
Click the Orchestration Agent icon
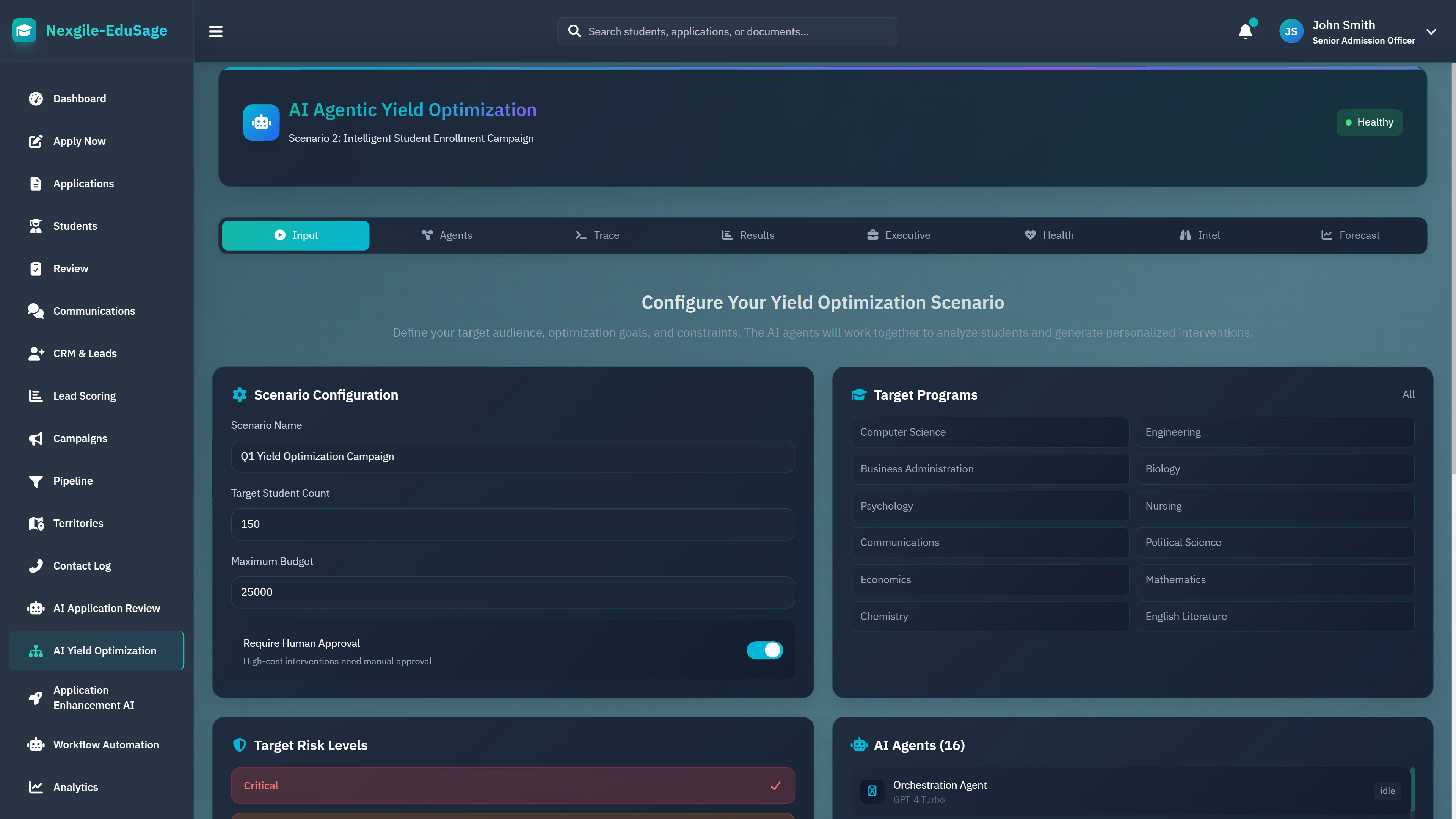pos(872,791)
